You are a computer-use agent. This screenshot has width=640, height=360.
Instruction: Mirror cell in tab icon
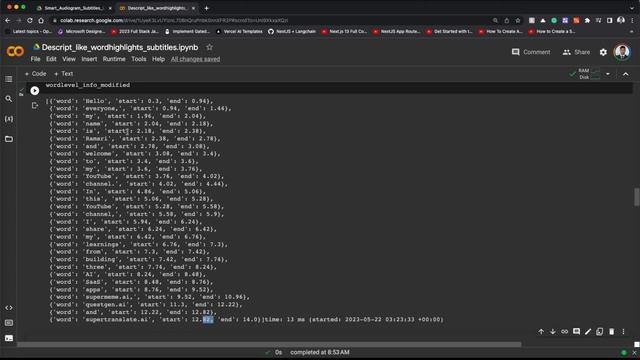[x=600, y=332]
